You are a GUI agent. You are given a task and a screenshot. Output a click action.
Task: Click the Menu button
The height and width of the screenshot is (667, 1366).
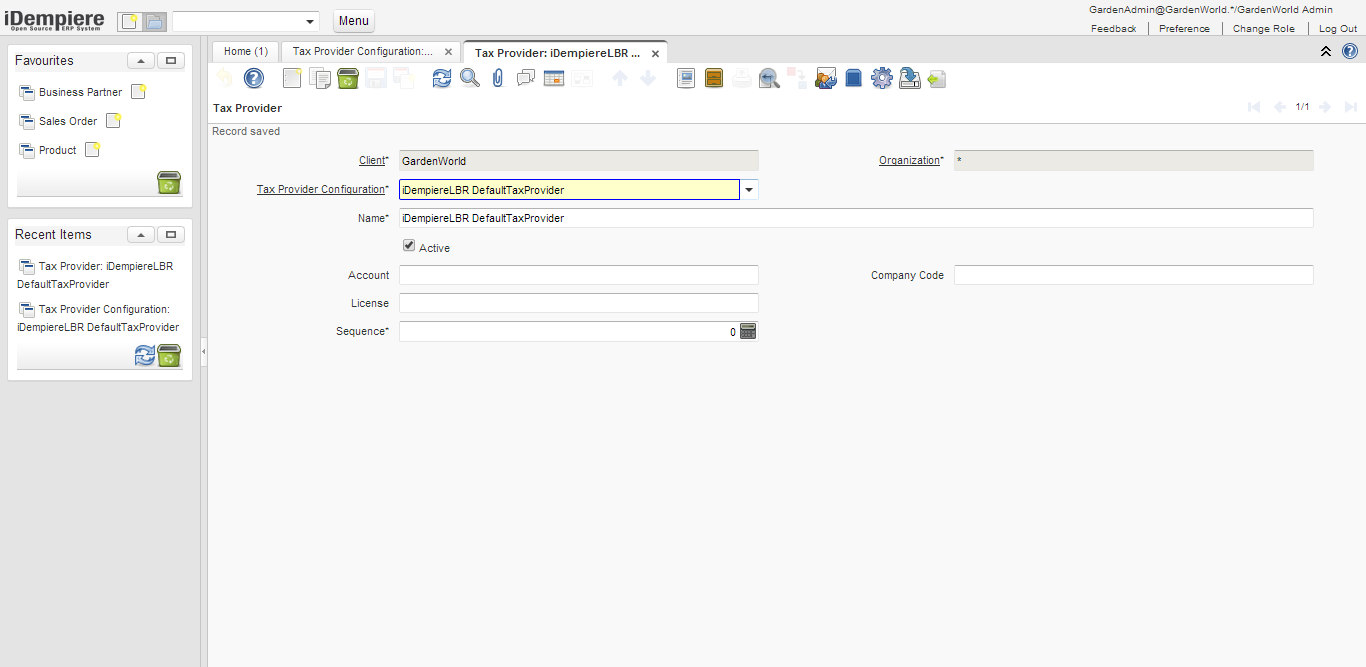(x=353, y=21)
